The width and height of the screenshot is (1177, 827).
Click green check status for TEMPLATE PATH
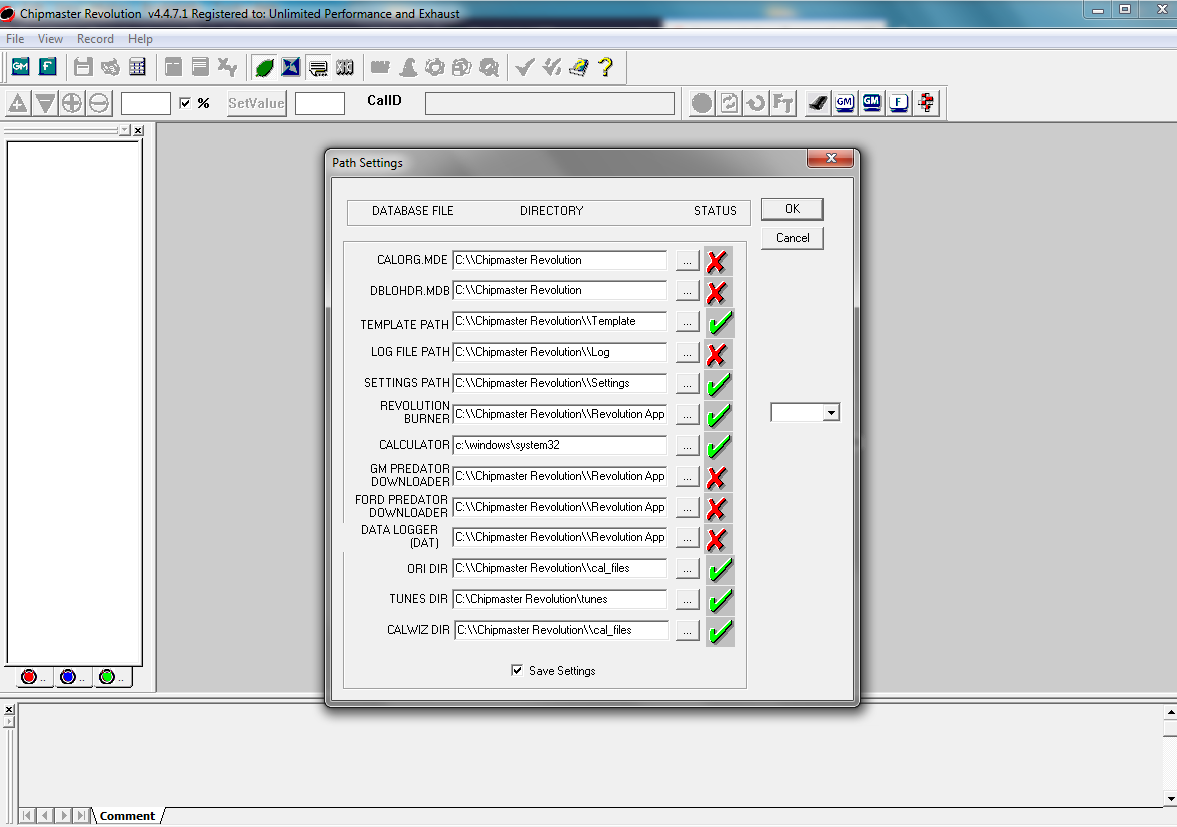(x=720, y=323)
